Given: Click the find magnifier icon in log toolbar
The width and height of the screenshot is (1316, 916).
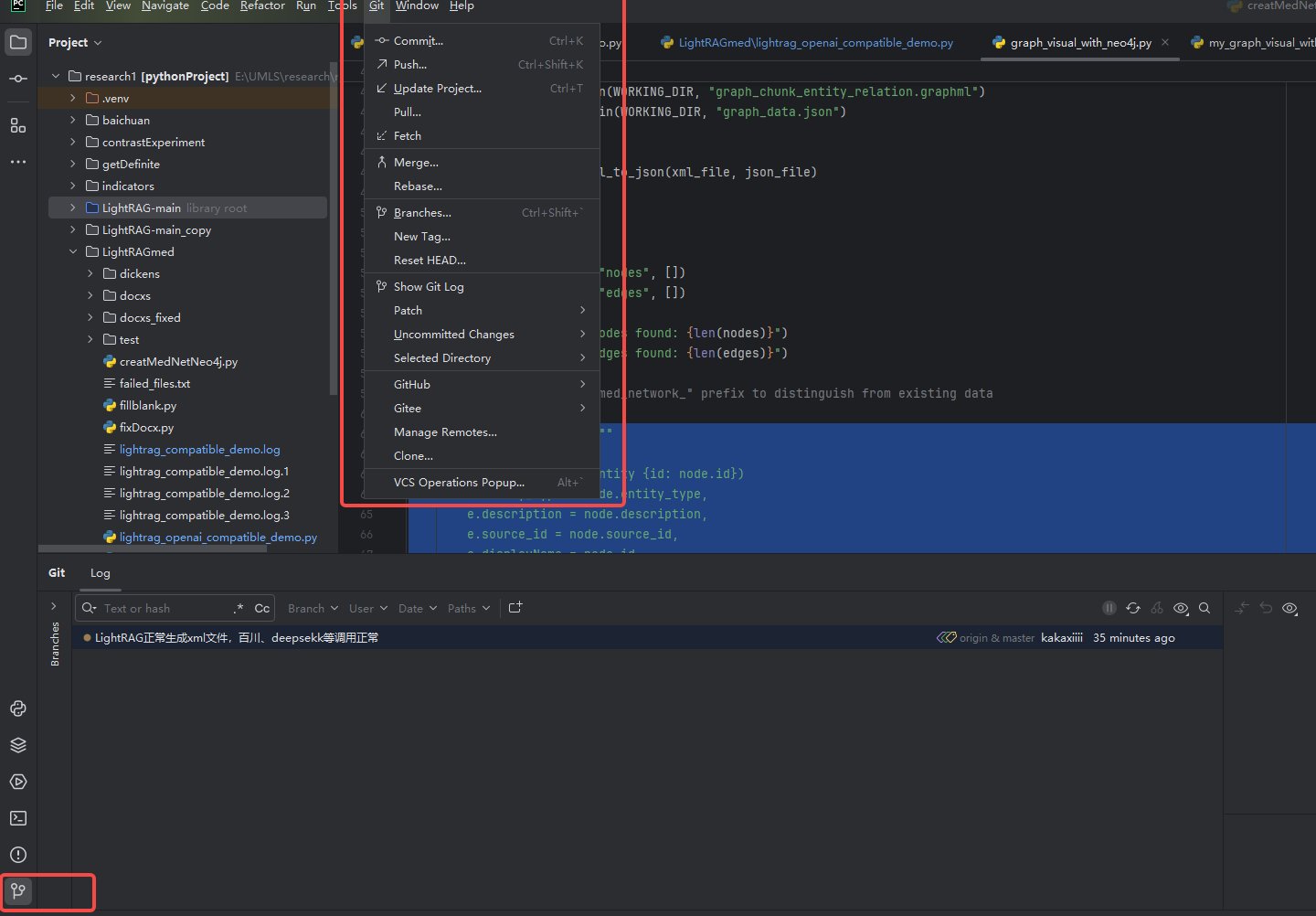Looking at the screenshot, I should coord(1205,608).
